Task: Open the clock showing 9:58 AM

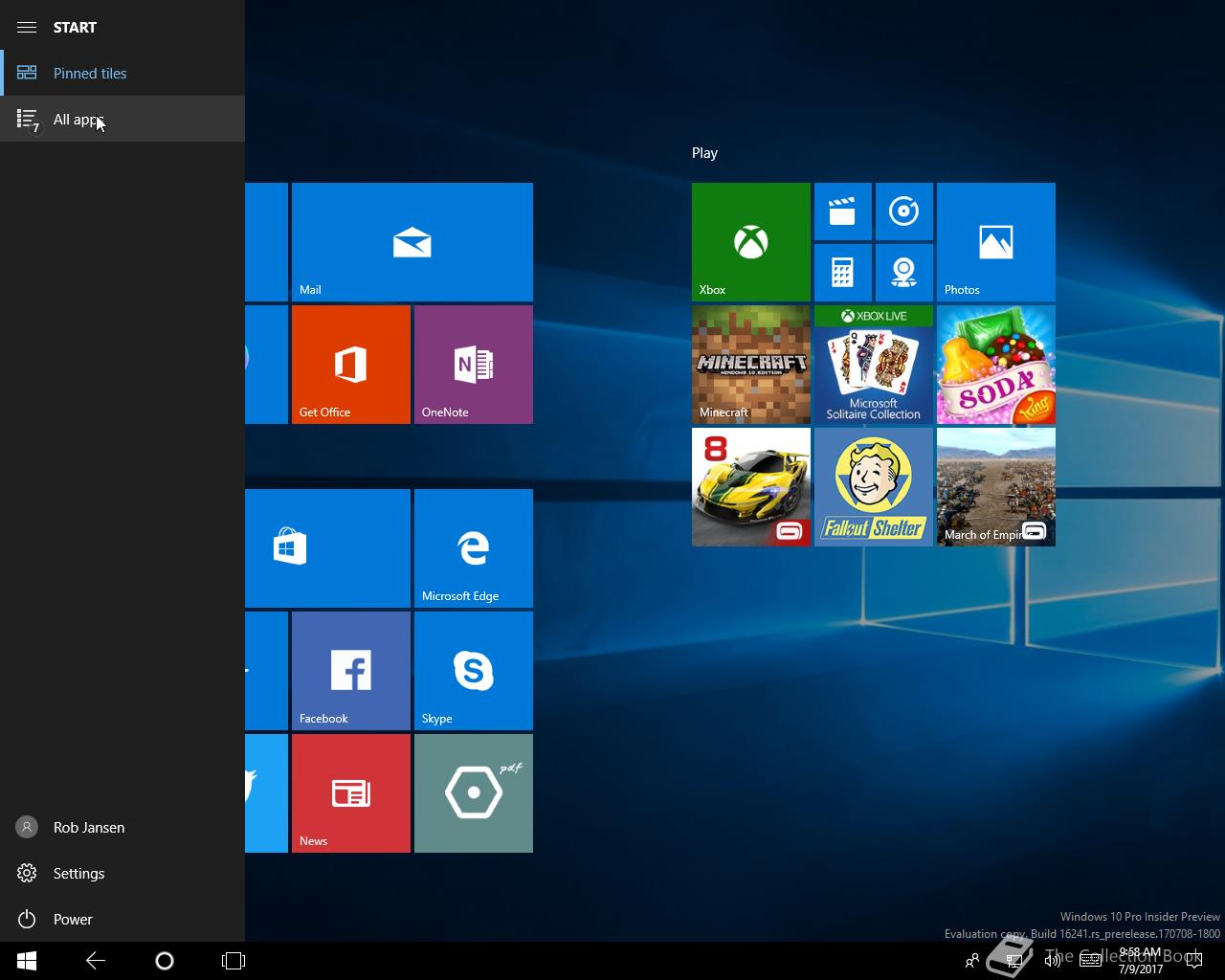Action: pos(1140,961)
